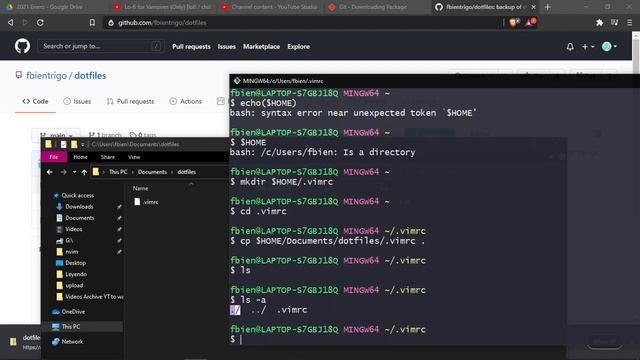Open Desktop in the navigation pane

coord(71,263)
